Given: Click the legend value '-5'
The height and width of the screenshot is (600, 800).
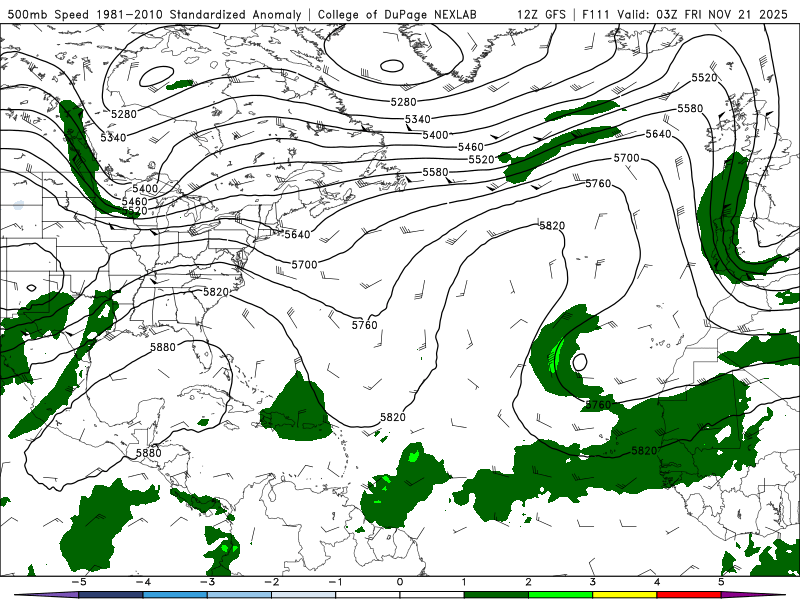Looking at the screenshot, I should click(x=79, y=582).
